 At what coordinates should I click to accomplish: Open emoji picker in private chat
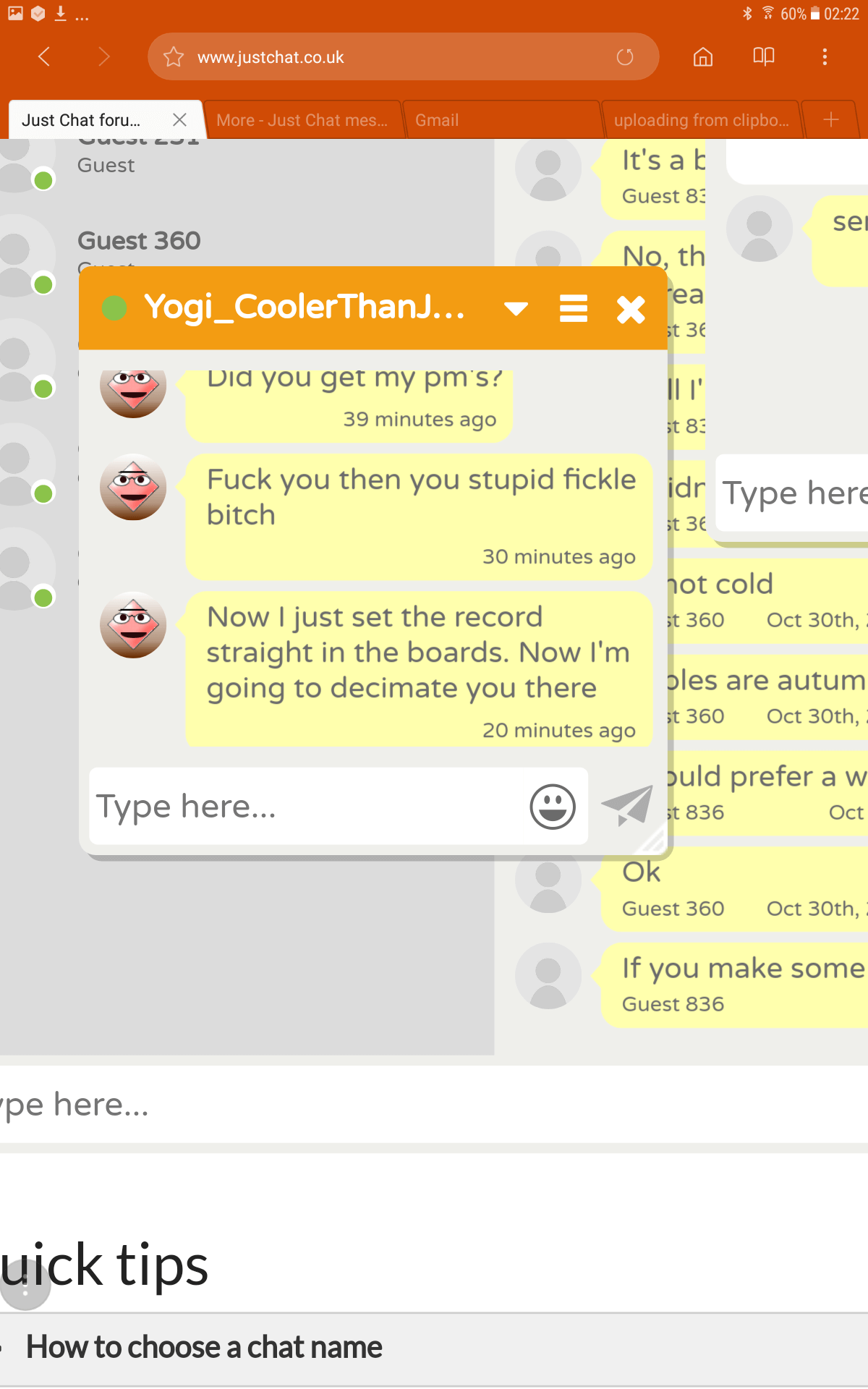coord(553,806)
